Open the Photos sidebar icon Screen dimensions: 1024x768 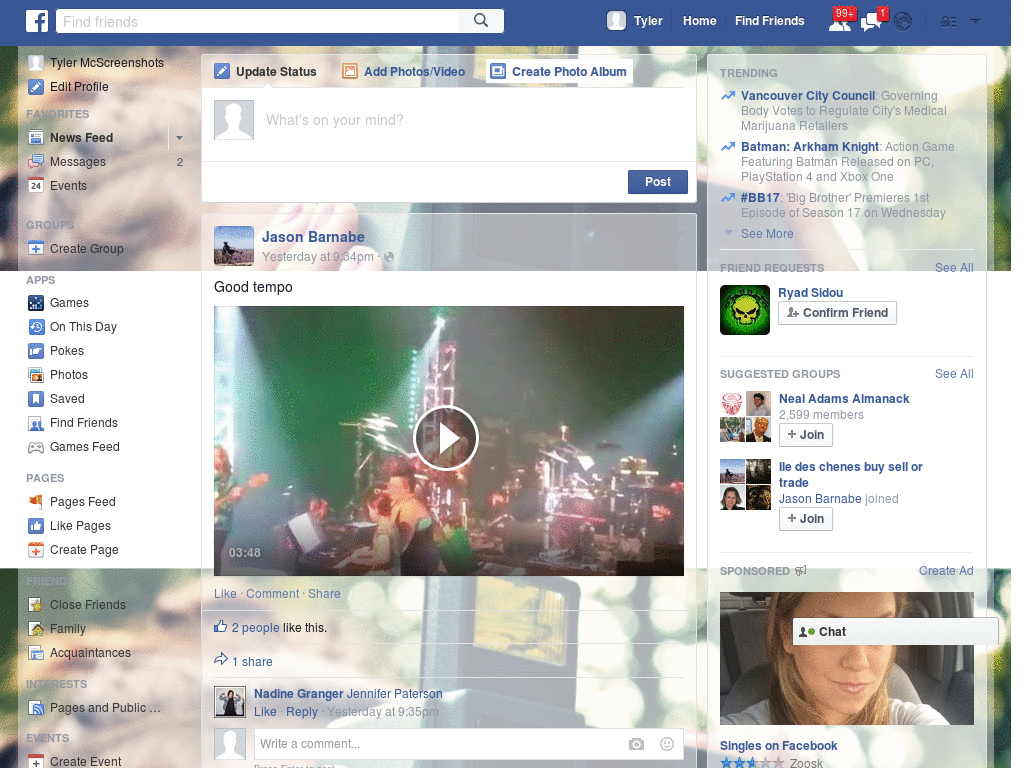[x=36, y=375]
